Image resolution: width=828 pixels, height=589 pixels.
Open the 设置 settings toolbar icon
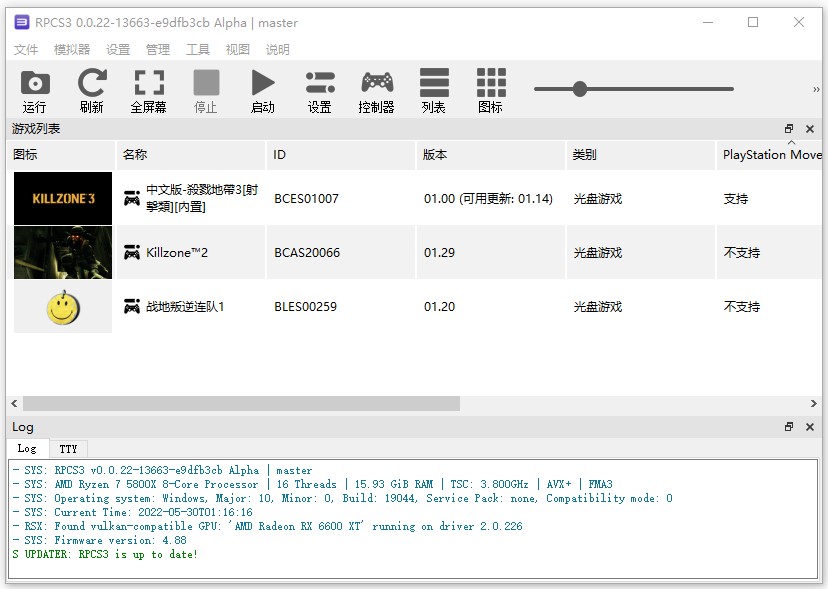320,91
